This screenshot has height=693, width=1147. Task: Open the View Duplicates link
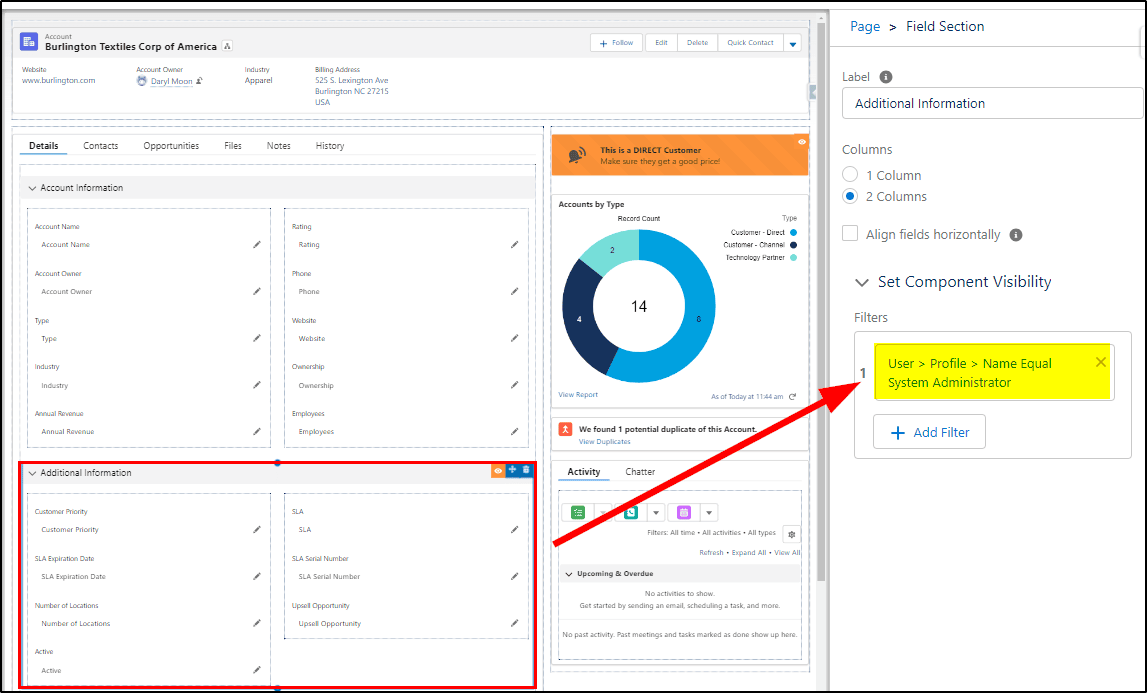click(604, 442)
